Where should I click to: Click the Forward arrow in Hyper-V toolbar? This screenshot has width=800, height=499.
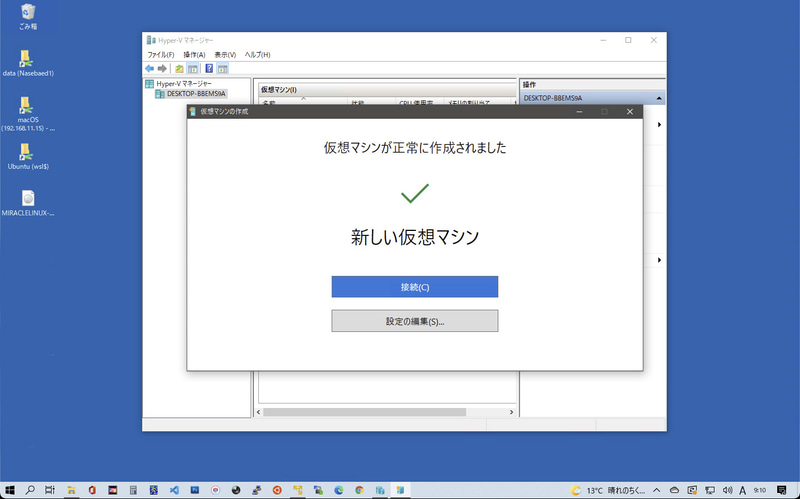162,68
